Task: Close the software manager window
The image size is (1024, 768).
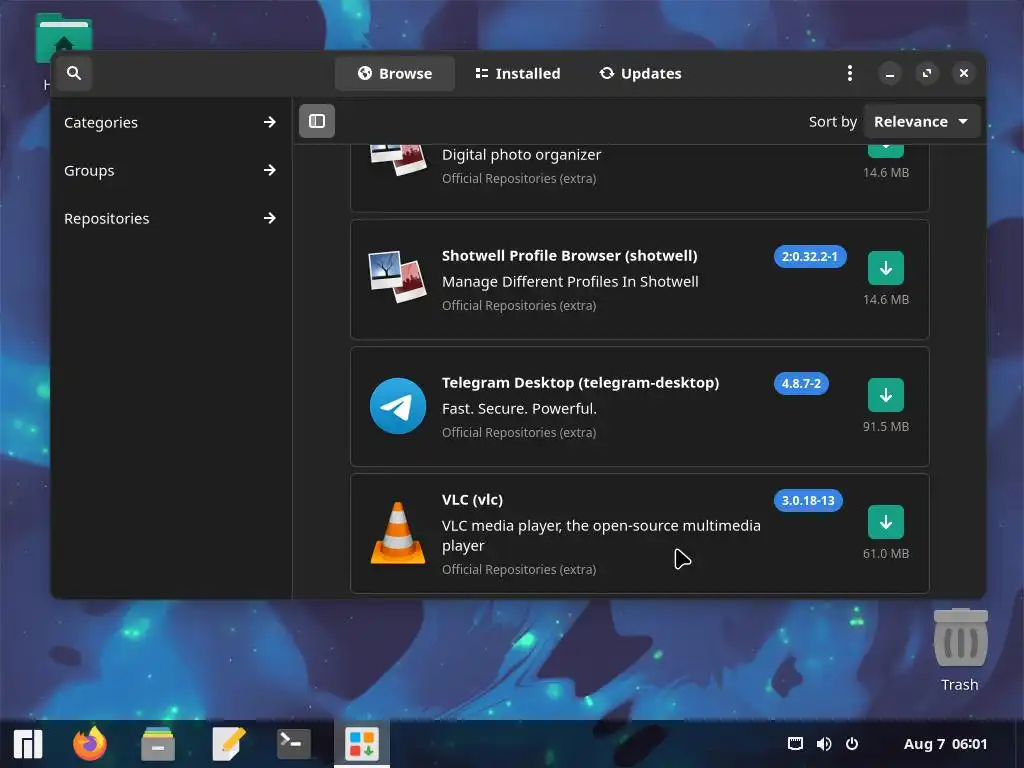Action: (x=963, y=73)
